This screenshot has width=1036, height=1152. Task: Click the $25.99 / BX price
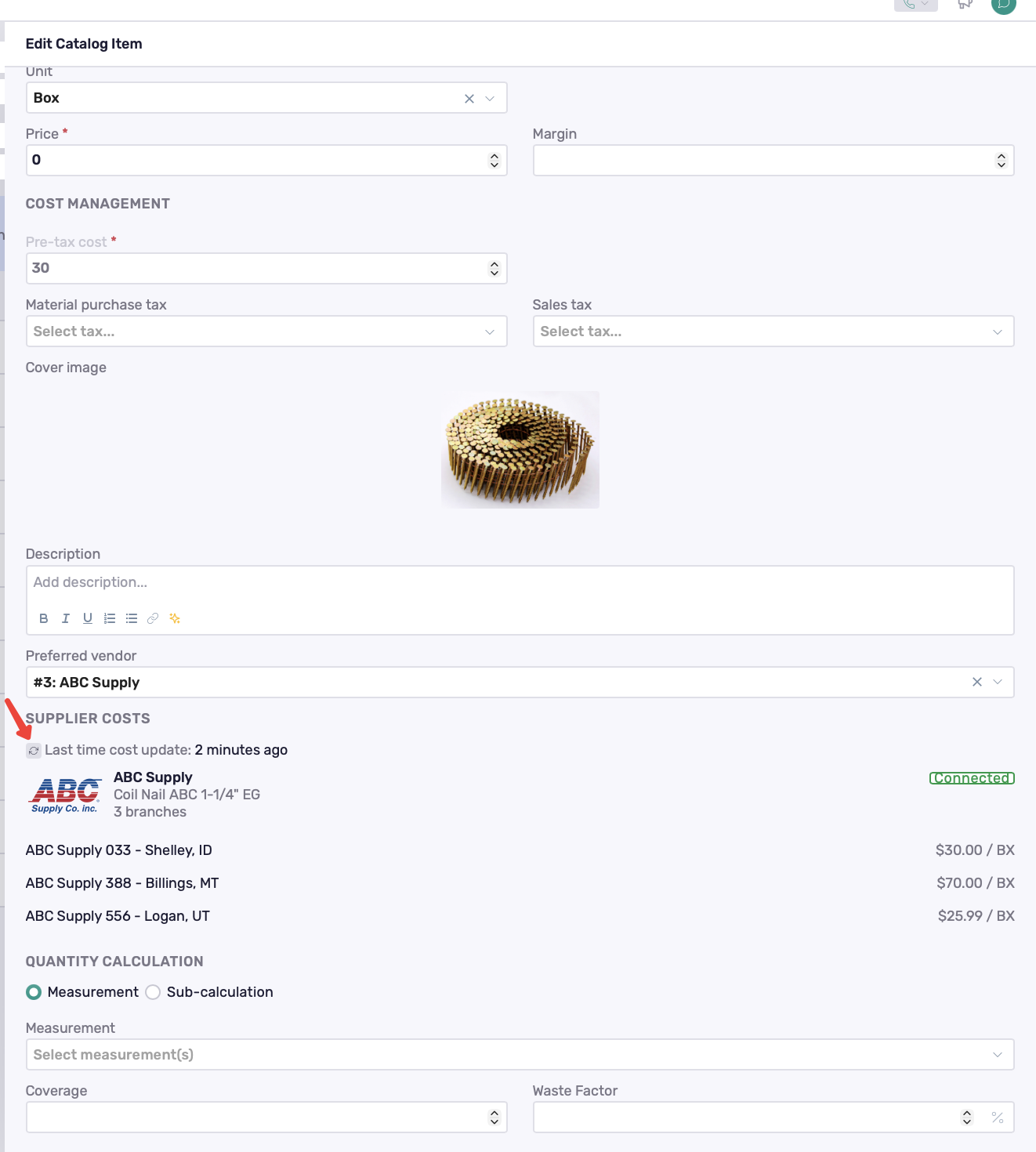(x=976, y=916)
